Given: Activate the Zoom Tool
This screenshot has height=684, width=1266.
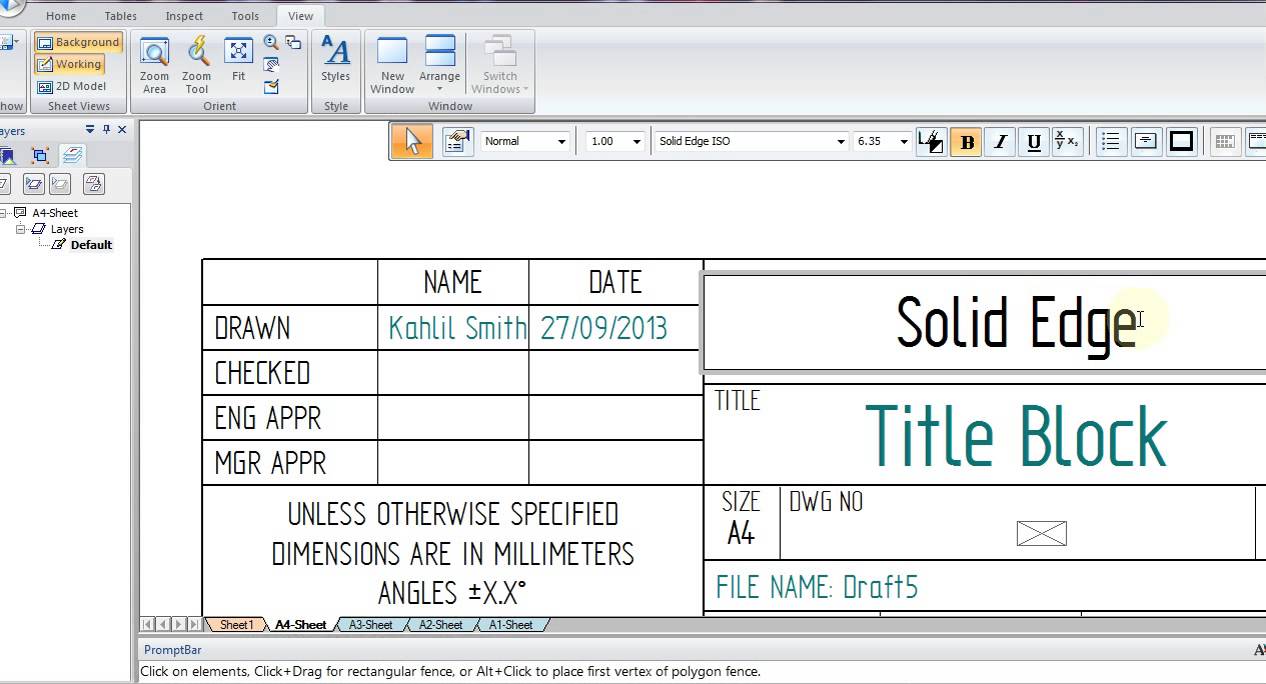Looking at the screenshot, I should pos(197,66).
